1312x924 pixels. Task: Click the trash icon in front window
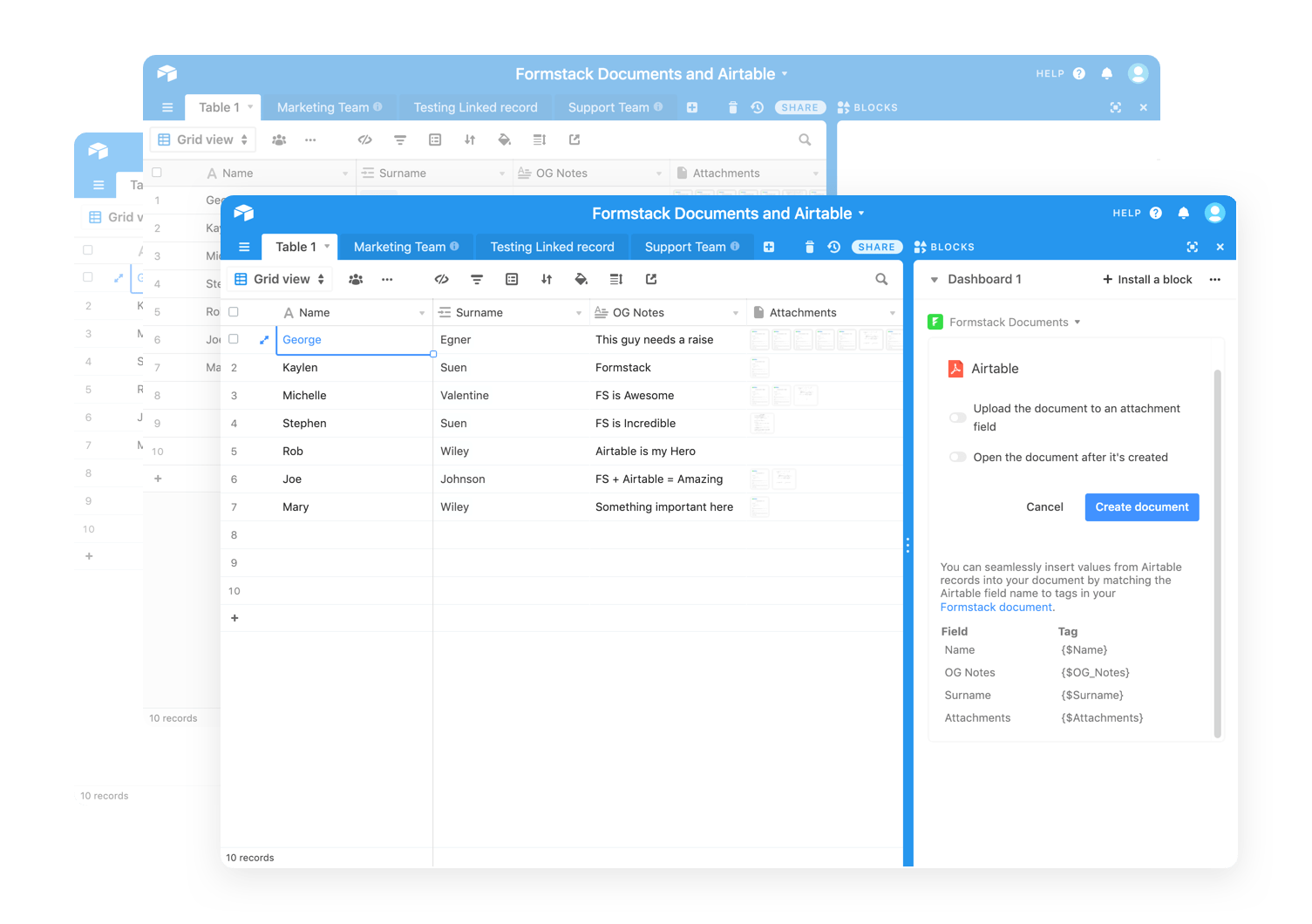click(809, 247)
